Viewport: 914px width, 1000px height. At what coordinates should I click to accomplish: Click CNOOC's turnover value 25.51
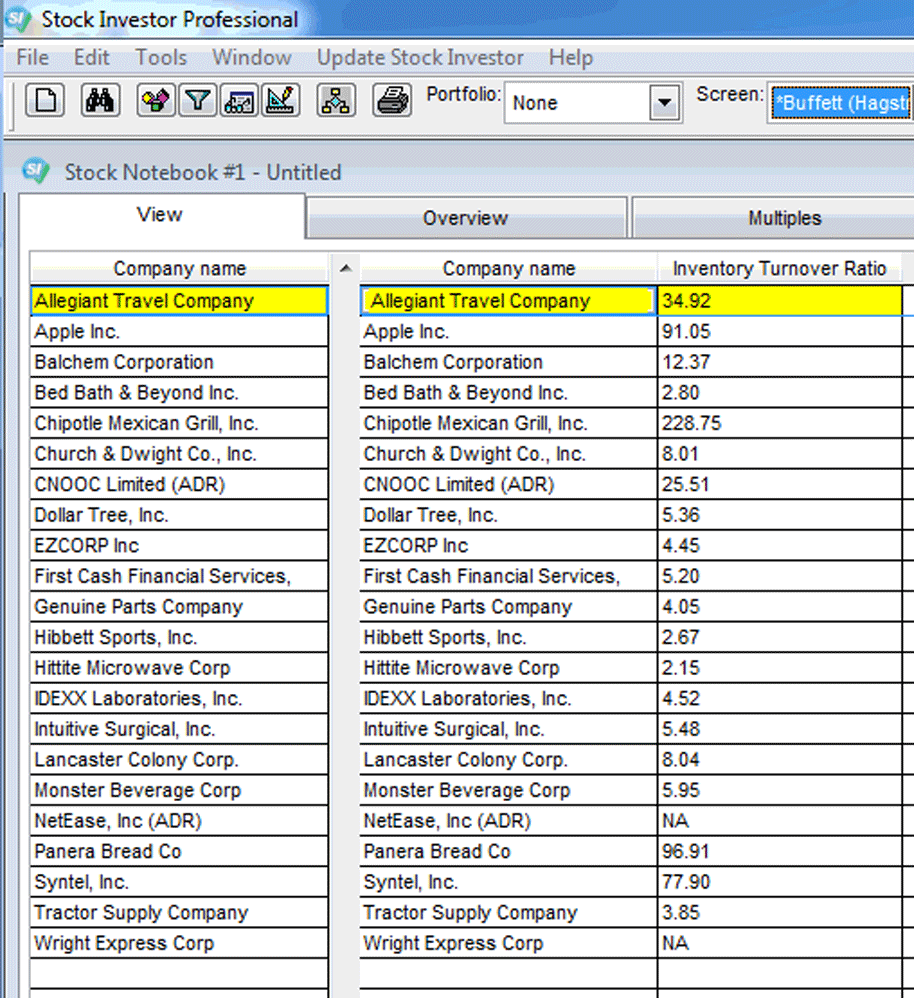(779, 485)
